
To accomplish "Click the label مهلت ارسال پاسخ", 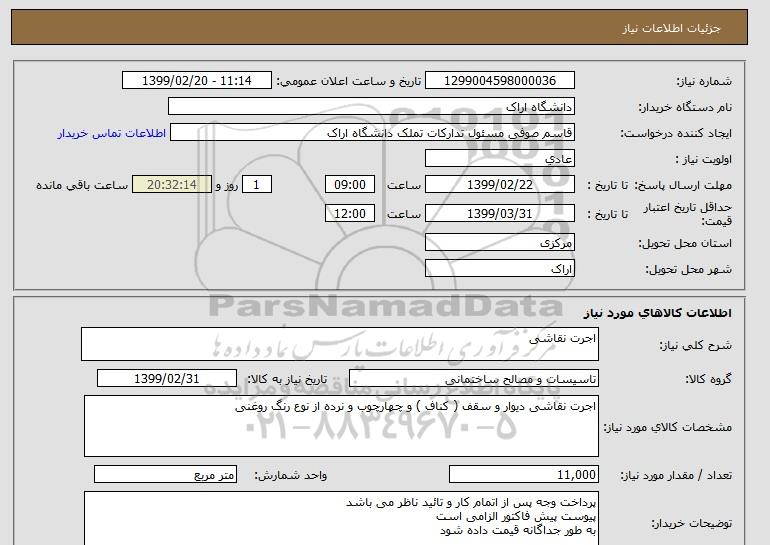I will tap(684, 186).
